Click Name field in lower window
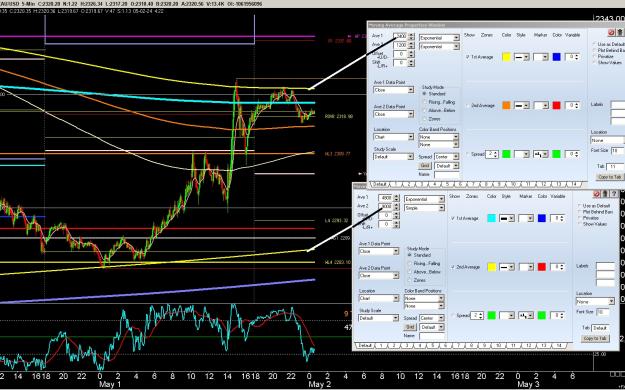The height and width of the screenshot is (390, 625). tap(432, 336)
